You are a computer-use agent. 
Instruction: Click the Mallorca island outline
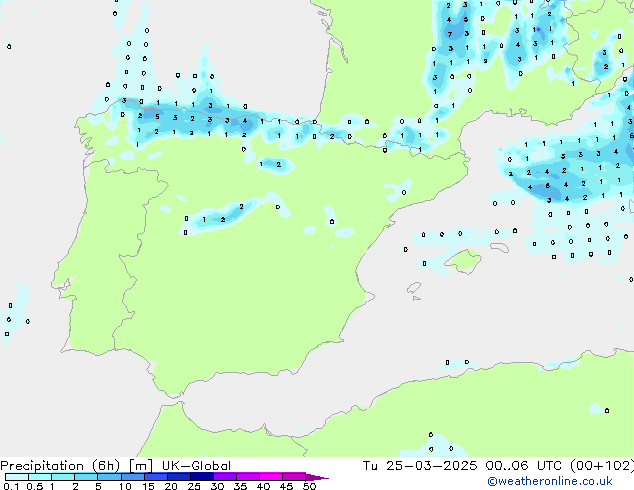click(463, 261)
